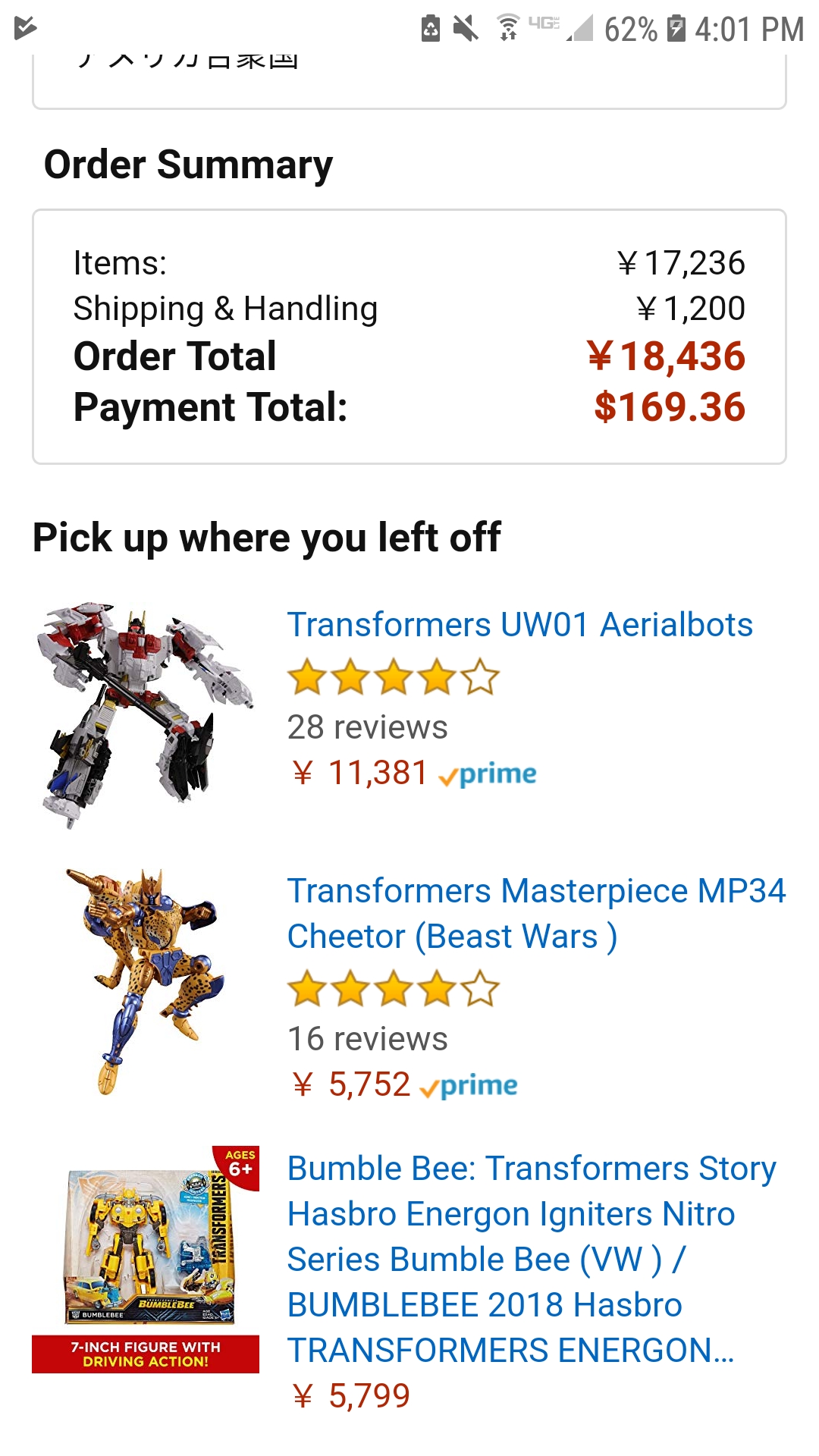Viewport: 819px width, 1456px height.
Task: Tap the Aerialbots star rating
Action: (x=393, y=677)
